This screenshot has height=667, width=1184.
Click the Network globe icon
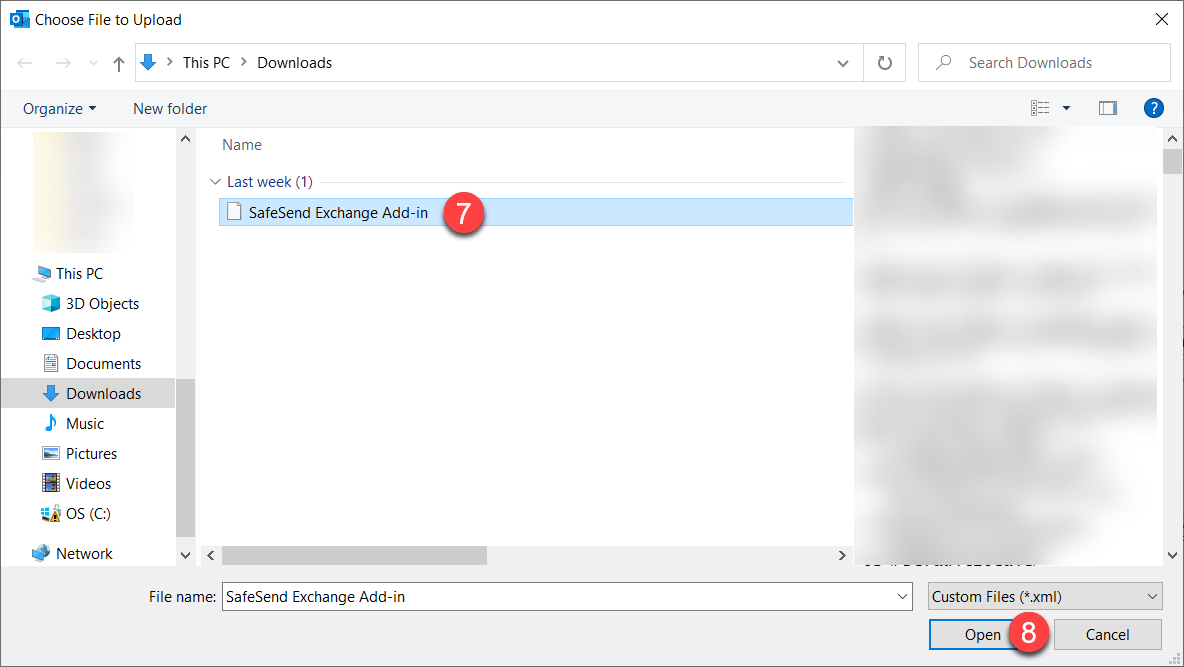tap(41, 553)
